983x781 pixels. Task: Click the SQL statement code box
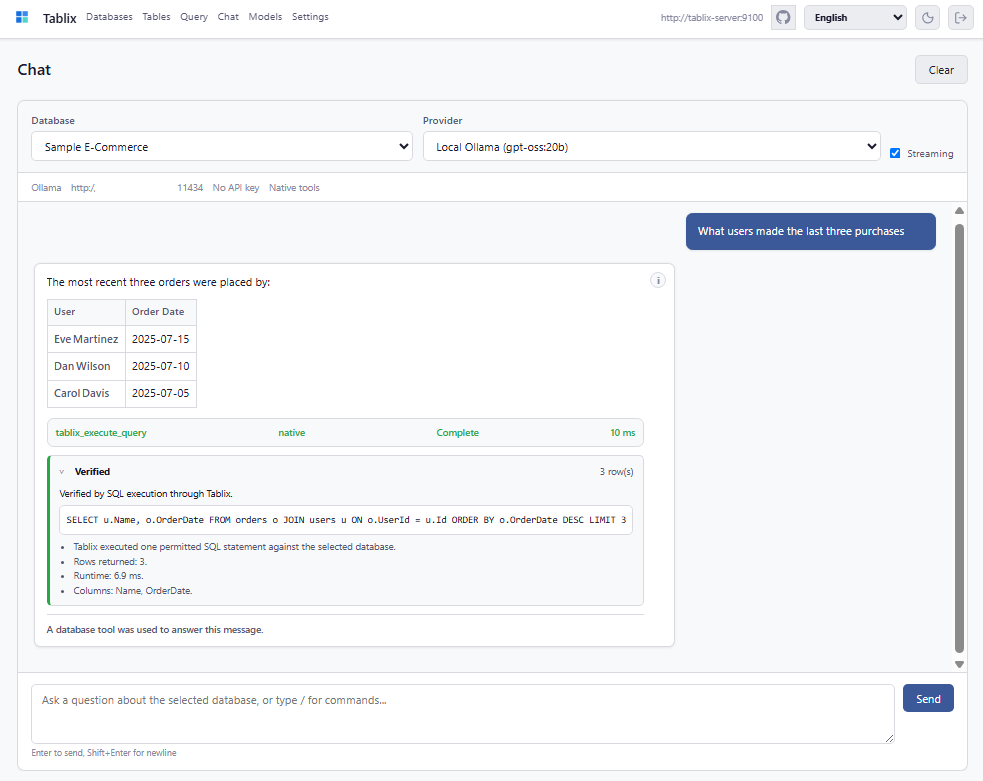point(346,520)
